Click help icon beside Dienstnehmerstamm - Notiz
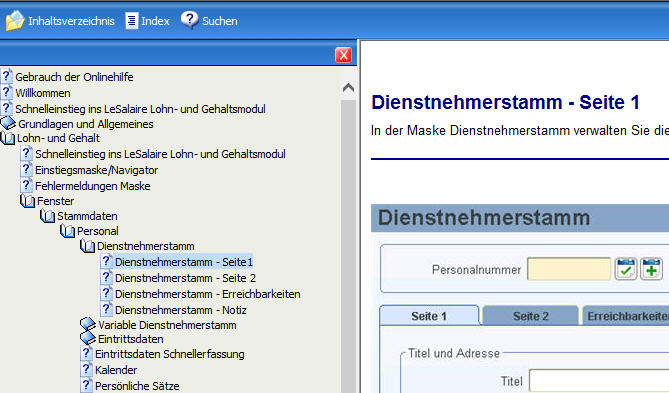Image resolution: width=669 pixels, height=393 pixels. pos(106,309)
